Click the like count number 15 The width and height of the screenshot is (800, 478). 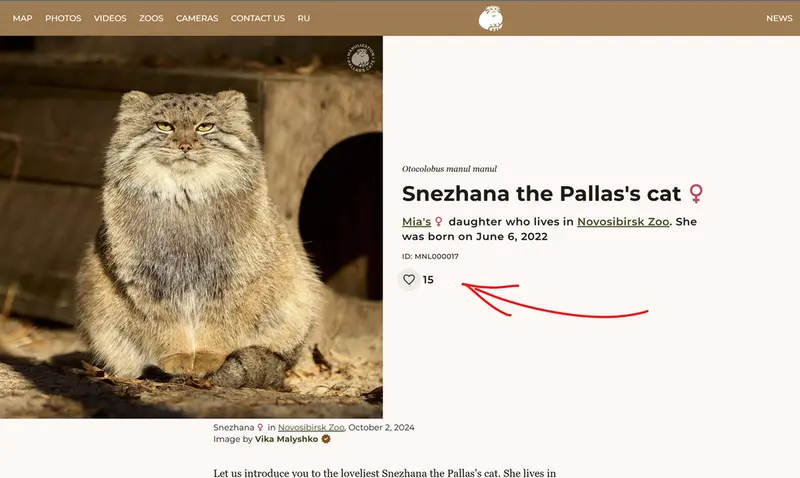(x=428, y=280)
